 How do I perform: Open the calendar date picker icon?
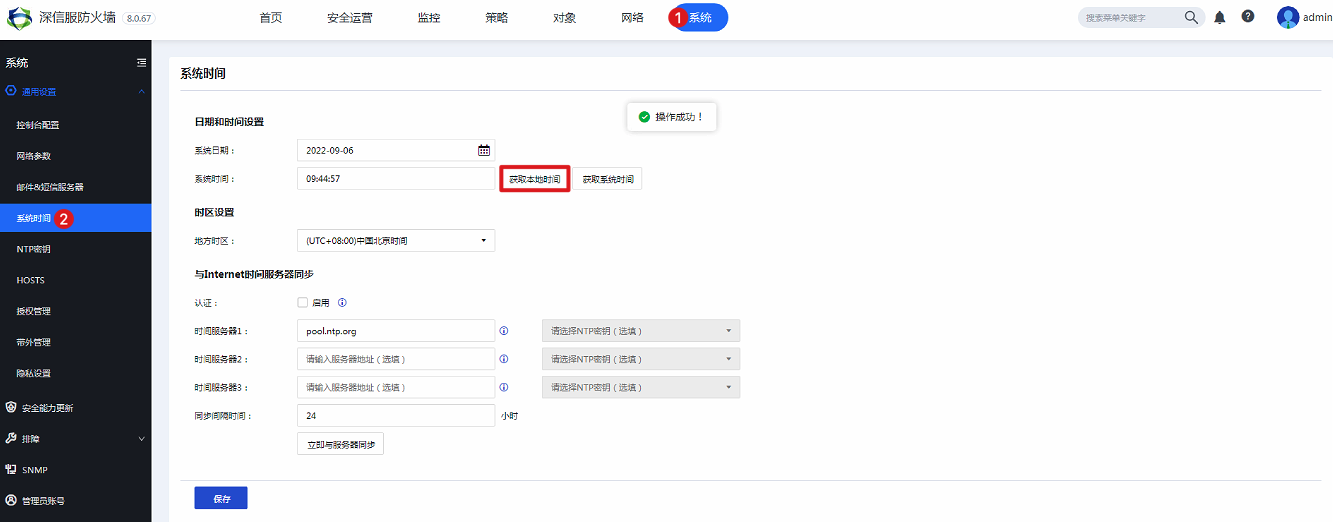tap(484, 151)
